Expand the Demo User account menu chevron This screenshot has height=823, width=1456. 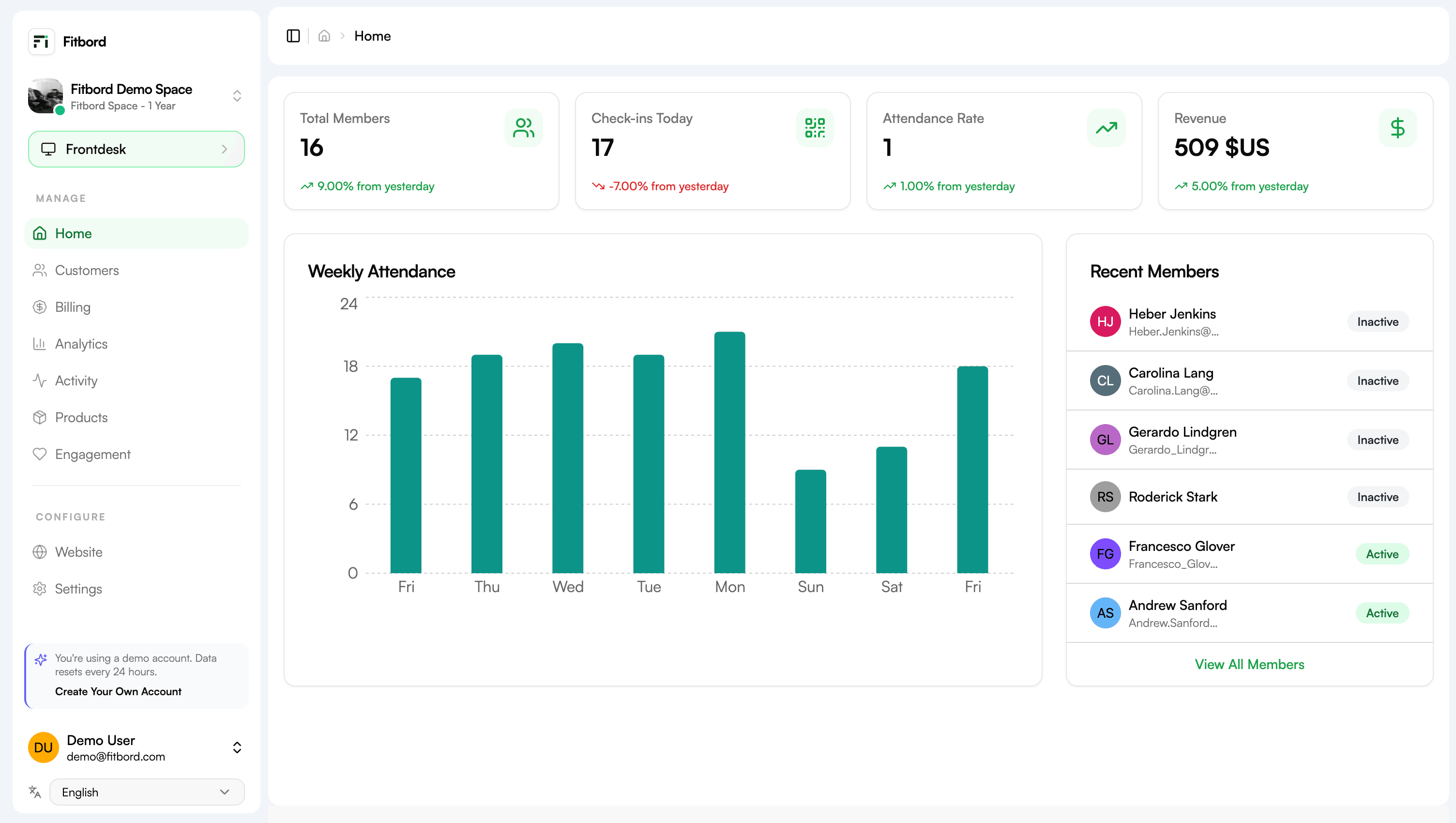click(237, 747)
